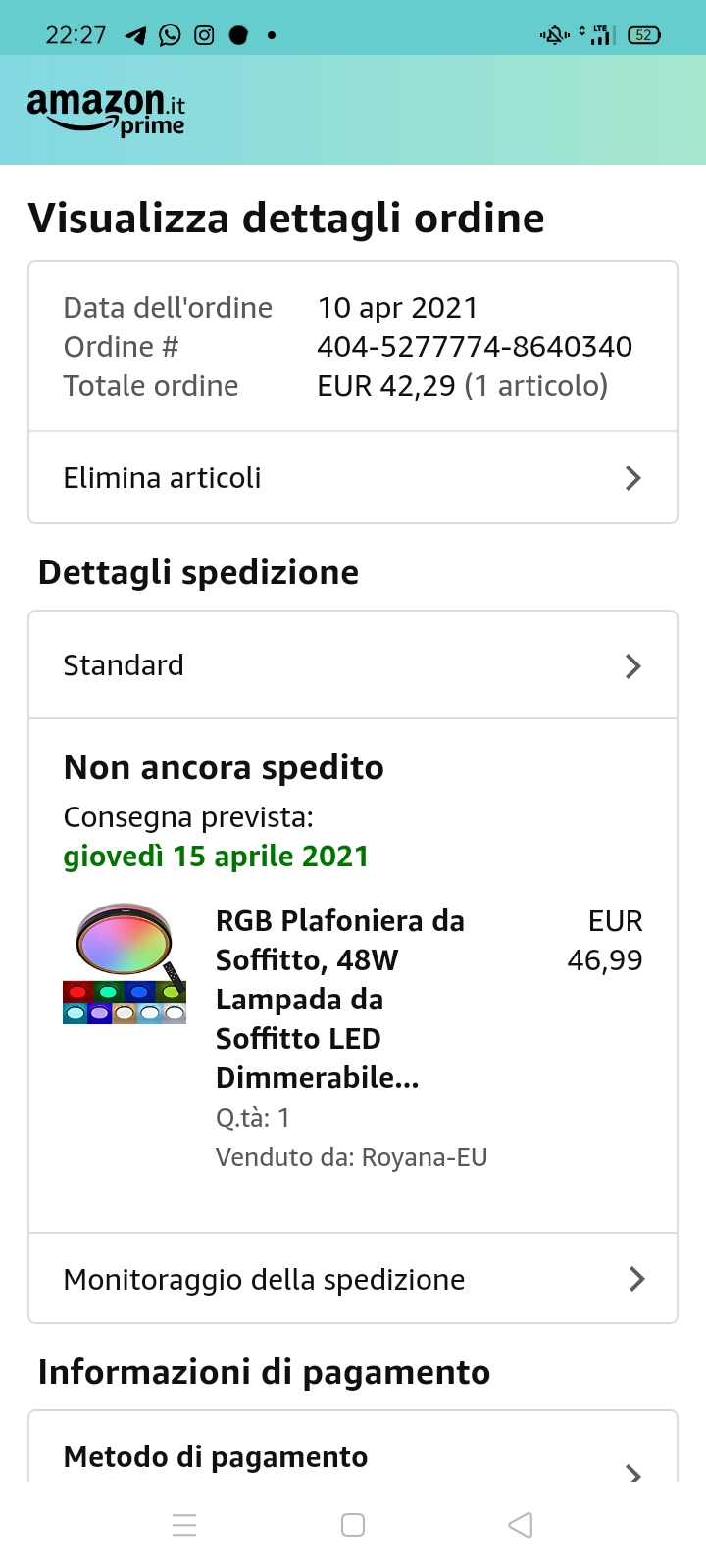Open the Telegram notification icon
This screenshot has width=706, height=1568.
[135, 36]
